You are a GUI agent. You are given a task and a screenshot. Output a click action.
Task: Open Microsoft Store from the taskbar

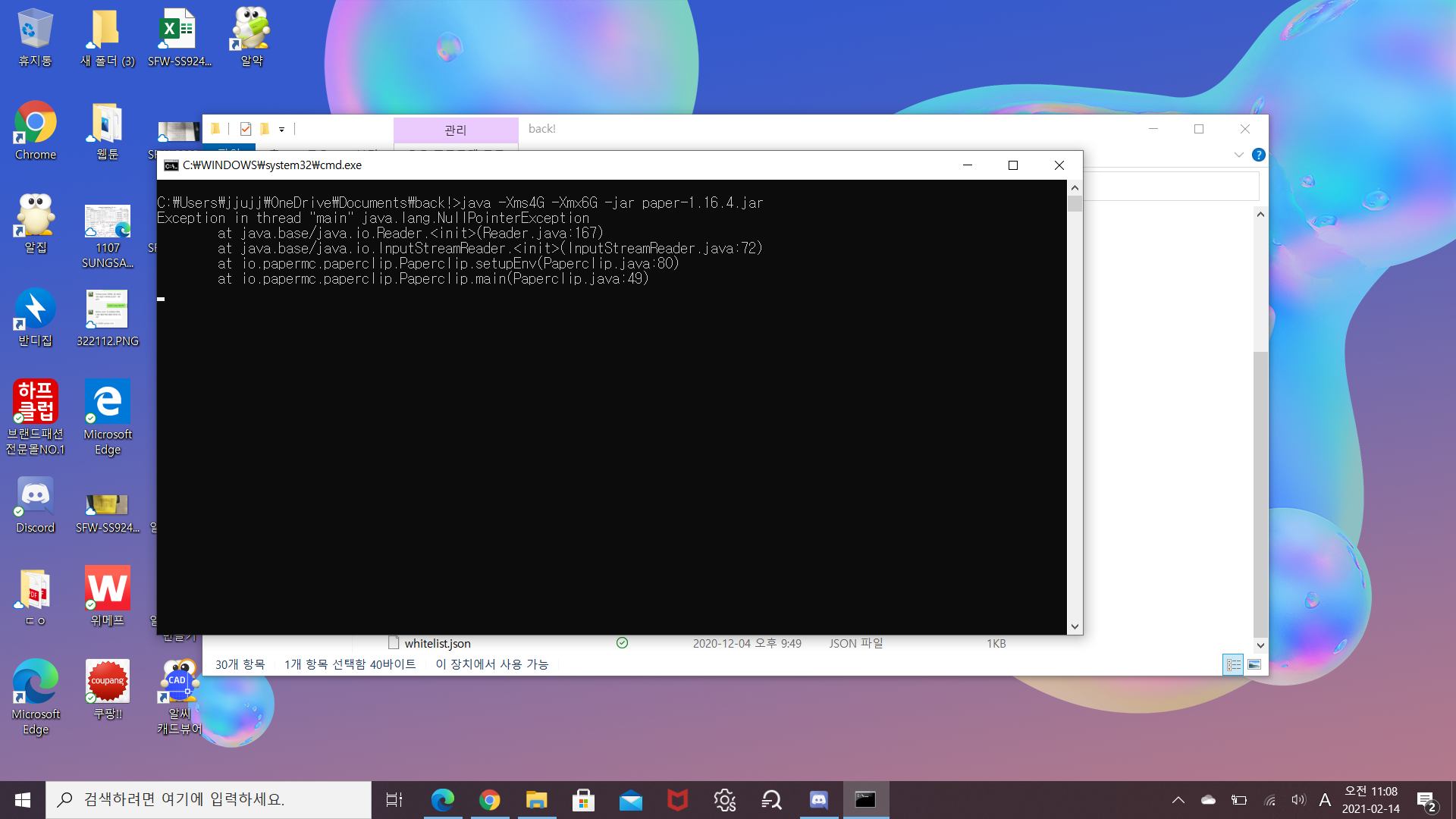583,800
